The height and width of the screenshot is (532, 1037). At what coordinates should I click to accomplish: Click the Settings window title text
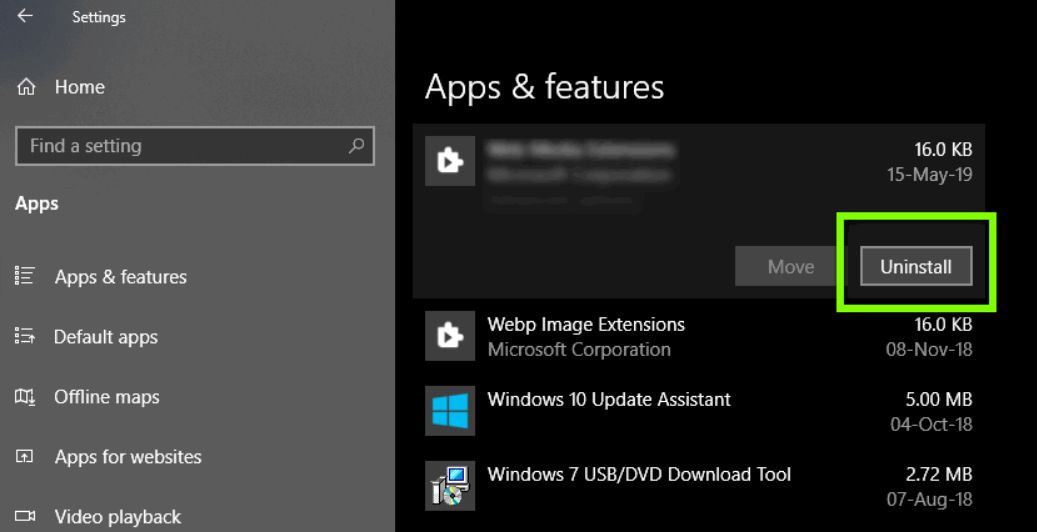(x=99, y=17)
